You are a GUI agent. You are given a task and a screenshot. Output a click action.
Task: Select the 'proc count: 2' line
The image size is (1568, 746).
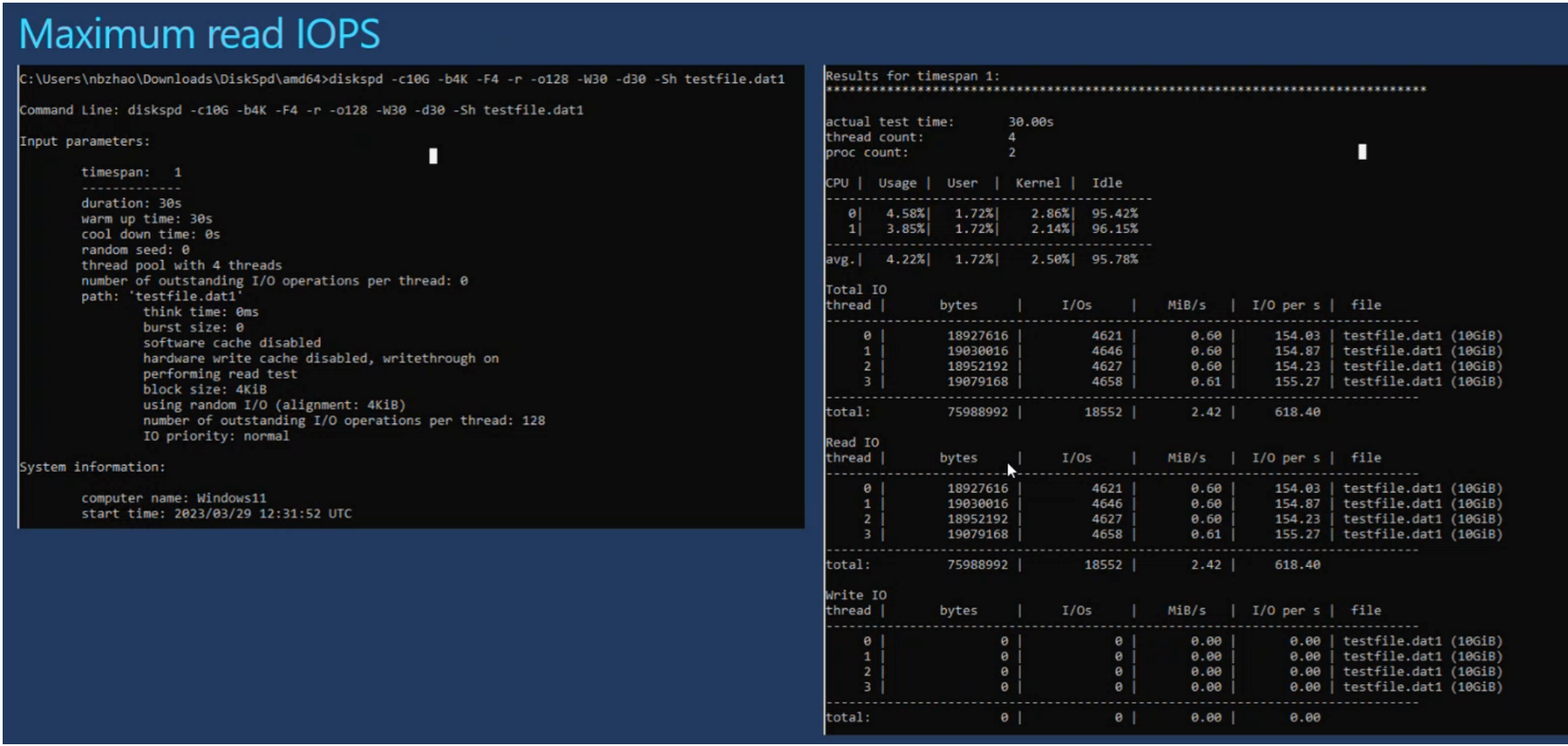click(x=921, y=153)
